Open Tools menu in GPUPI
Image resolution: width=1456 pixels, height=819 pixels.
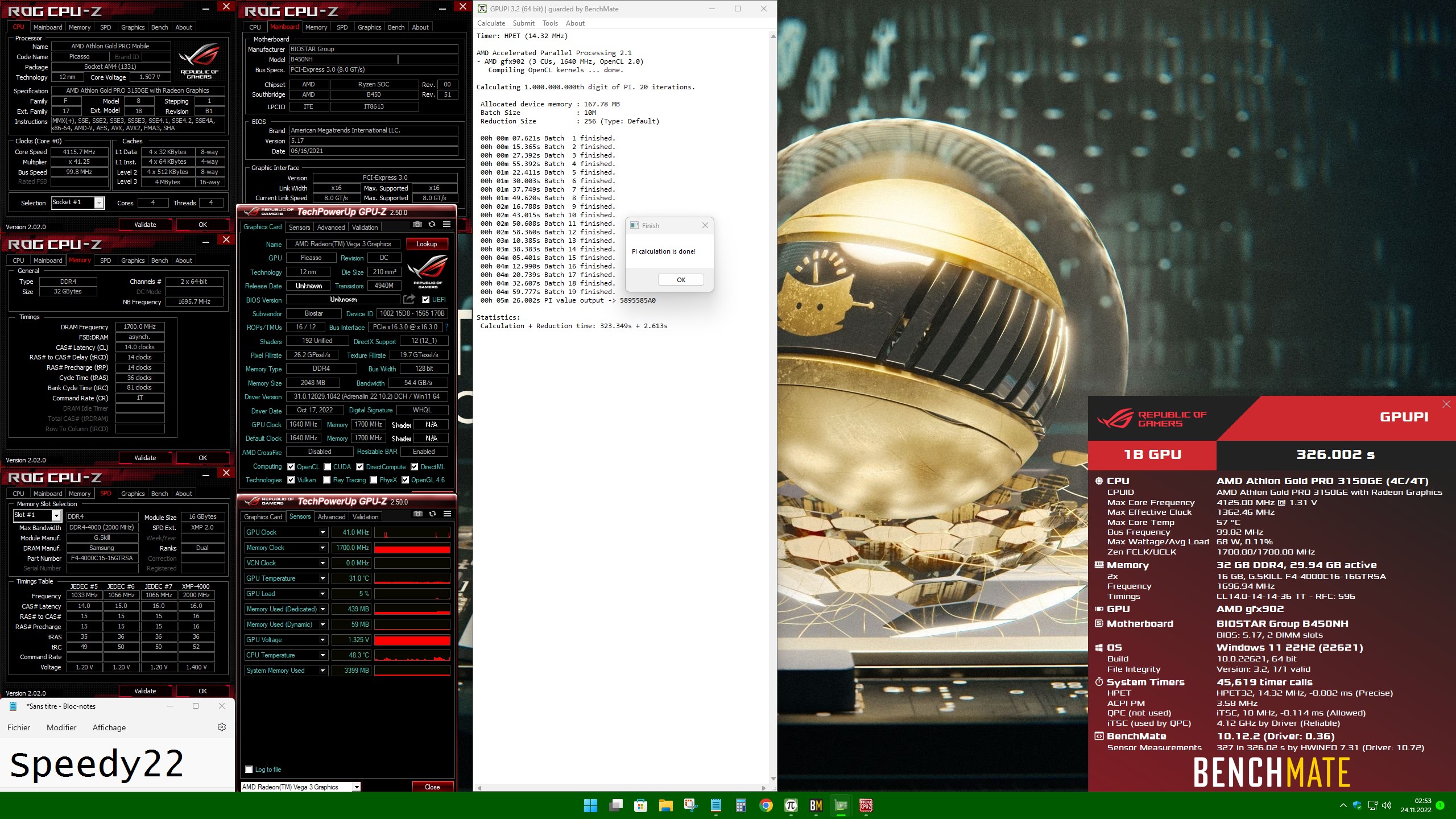550,23
